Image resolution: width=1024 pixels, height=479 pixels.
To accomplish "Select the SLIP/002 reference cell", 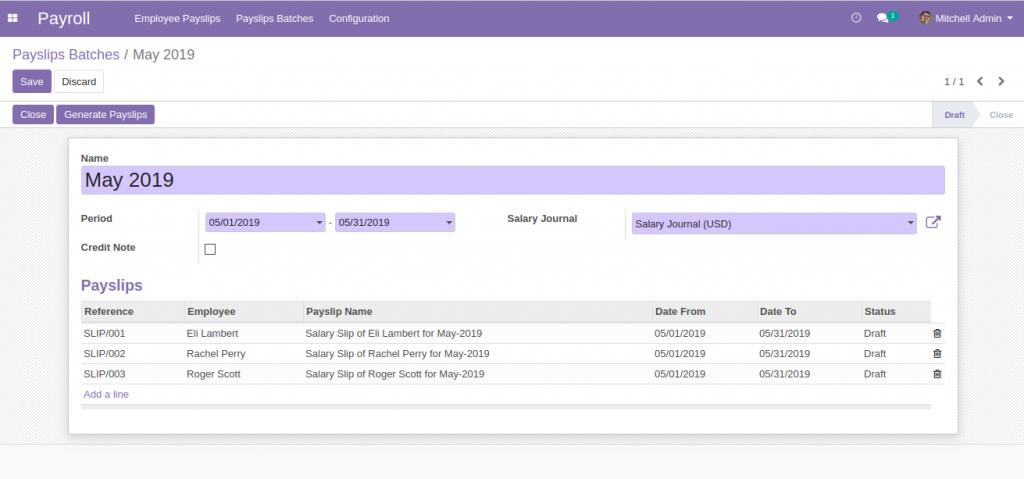I will [x=133, y=354].
